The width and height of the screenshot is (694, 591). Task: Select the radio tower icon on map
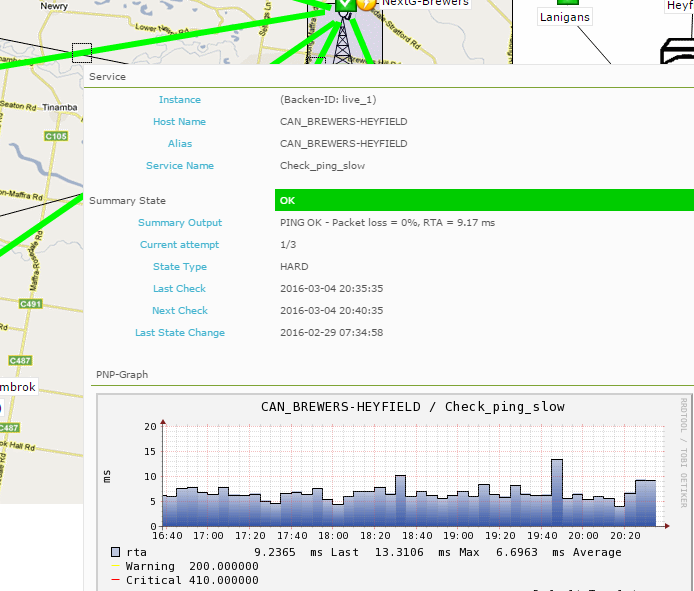point(343,40)
